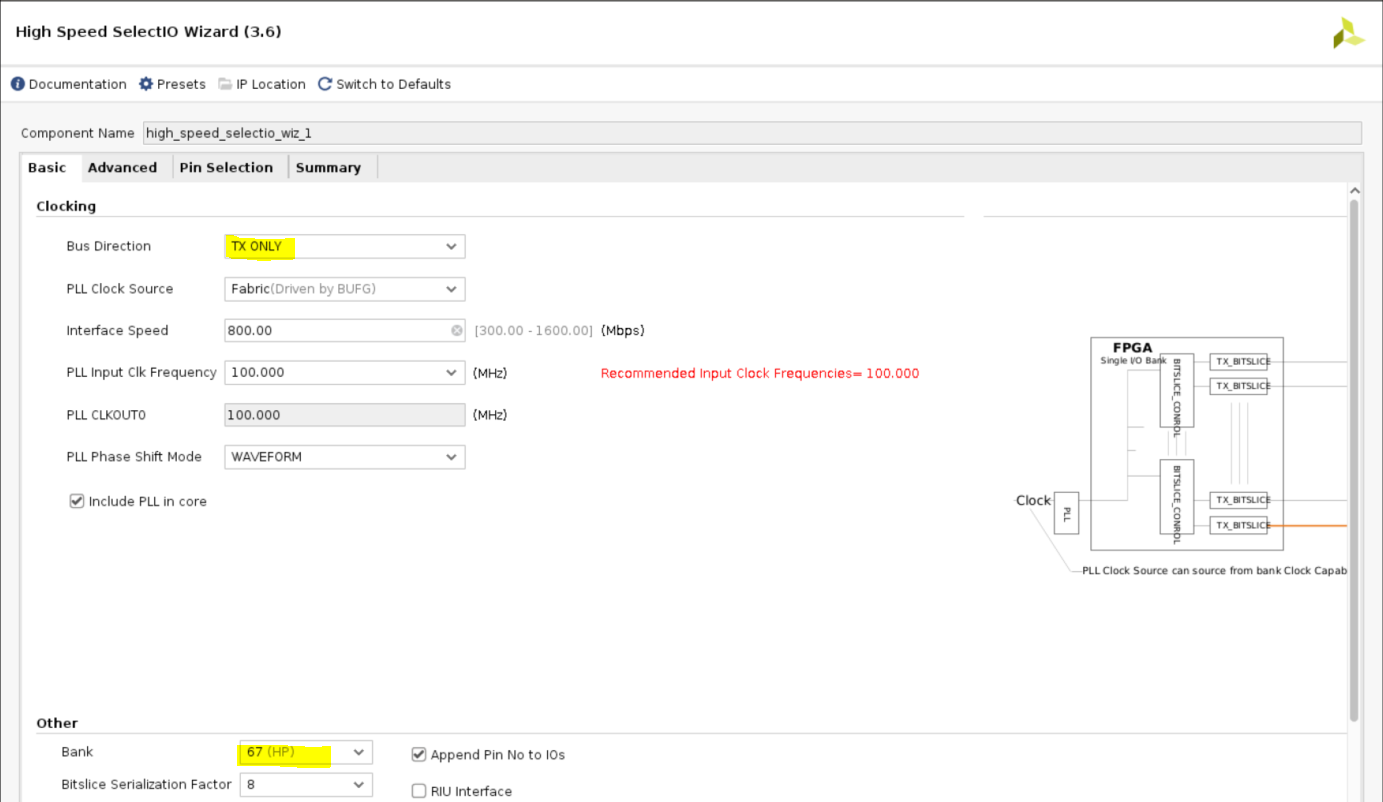Disable Append Pin No to IOs
This screenshot has width=1383, height=802.
coord(419,755)
